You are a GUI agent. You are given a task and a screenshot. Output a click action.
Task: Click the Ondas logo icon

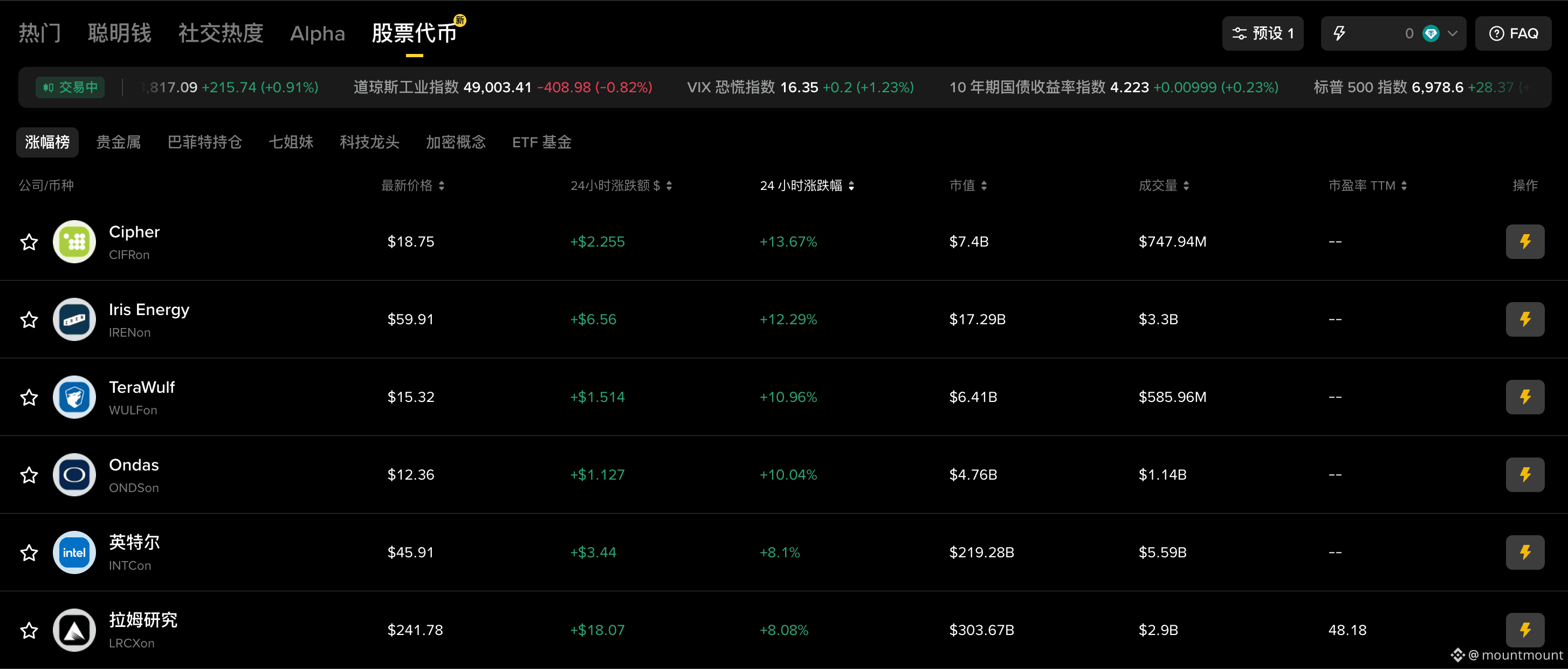point(74,475)
